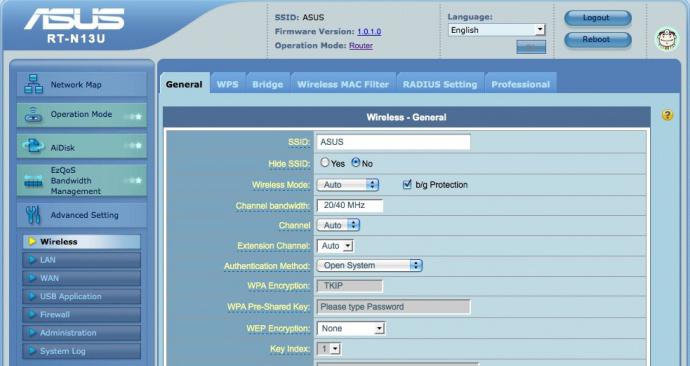
Task: Switch to the Professional tab
Action: point(521,84)
